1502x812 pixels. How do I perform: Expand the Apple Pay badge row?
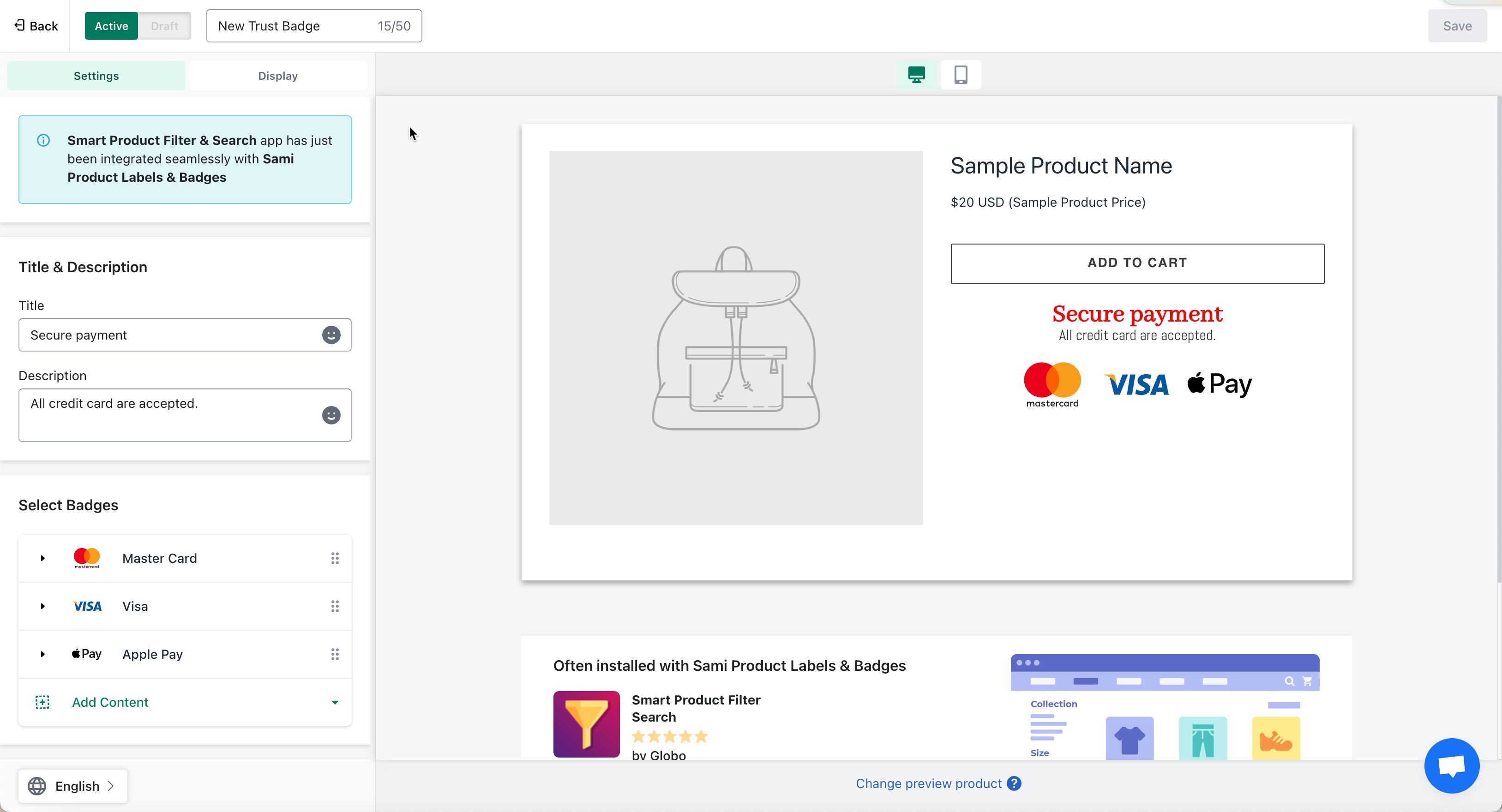(x=42, y=654)
